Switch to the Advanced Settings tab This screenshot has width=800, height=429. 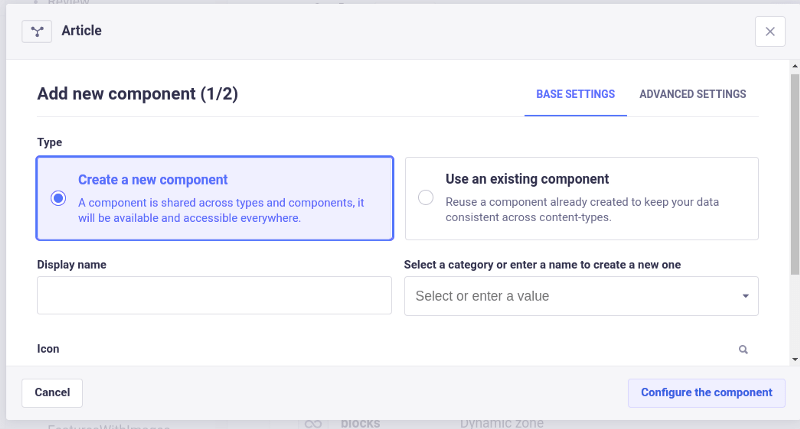pyautogui.click(x=692, y=95)
